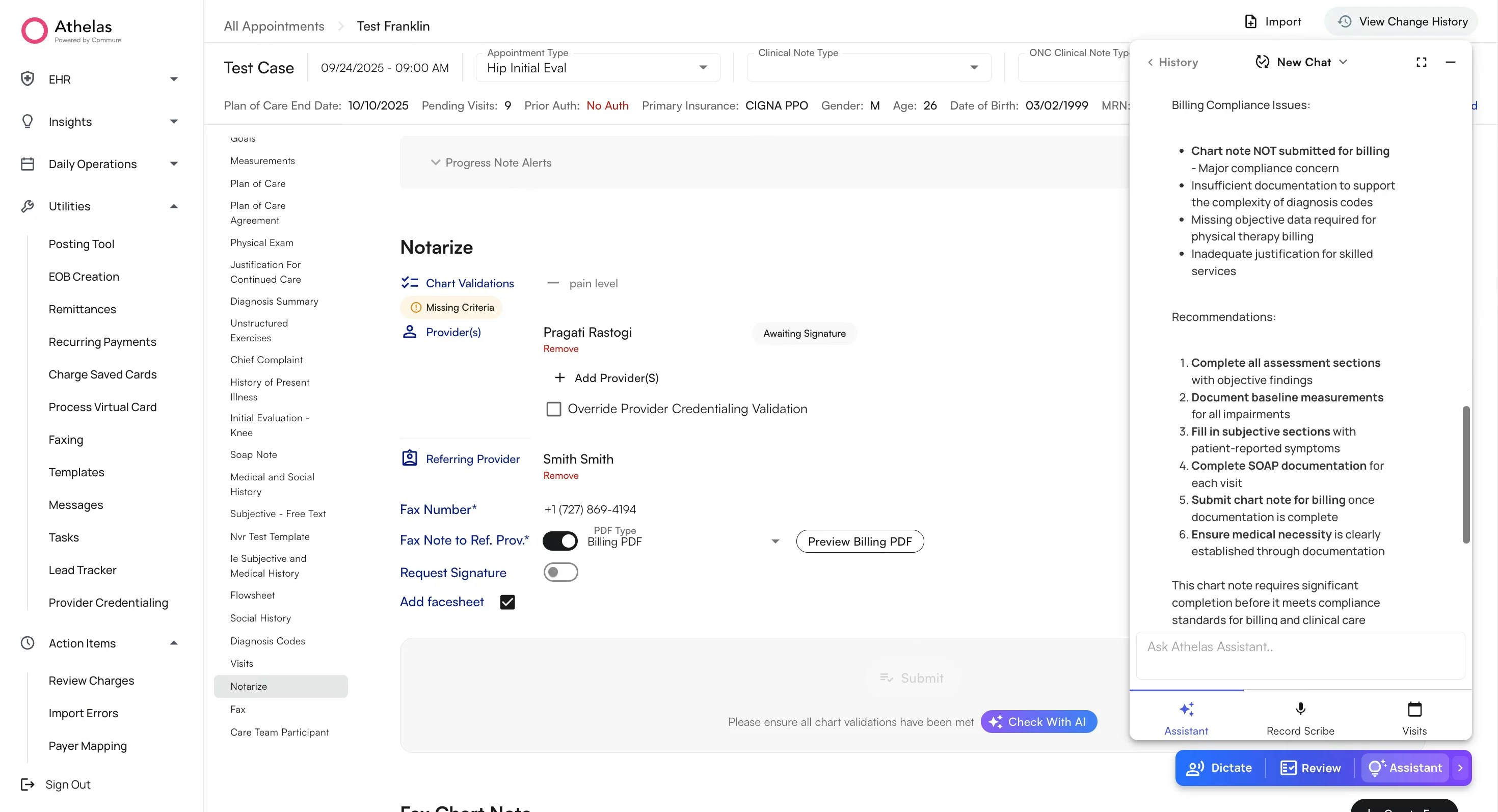
Task: Click the Review checklist icon button
Action: pos(1288,768)
